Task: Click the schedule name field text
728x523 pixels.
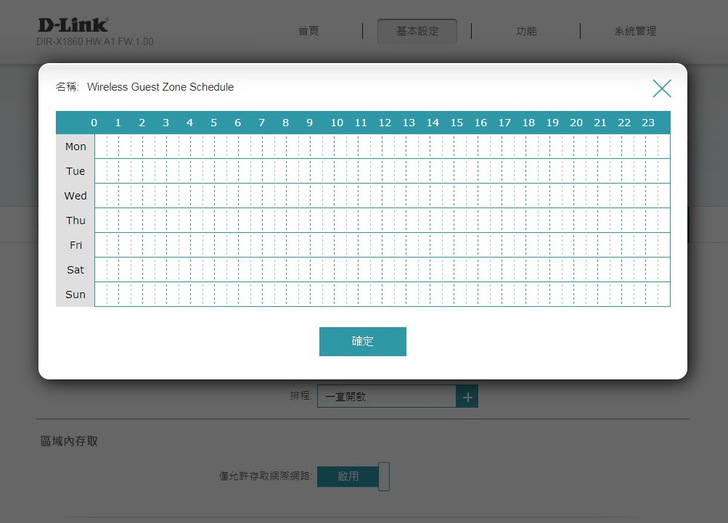Action: tap(160, 87)
